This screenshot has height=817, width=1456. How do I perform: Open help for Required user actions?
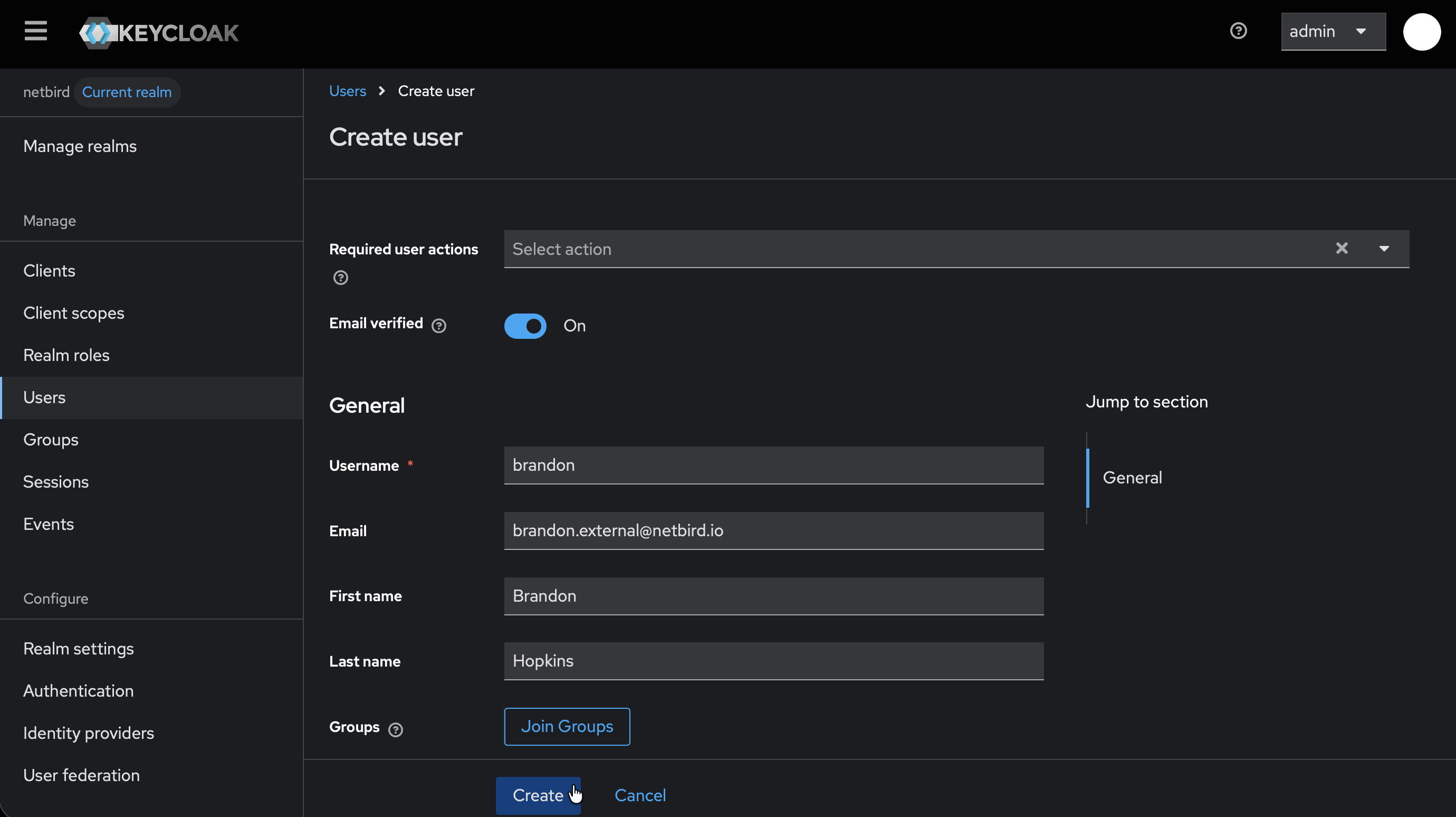click(340, 278)
